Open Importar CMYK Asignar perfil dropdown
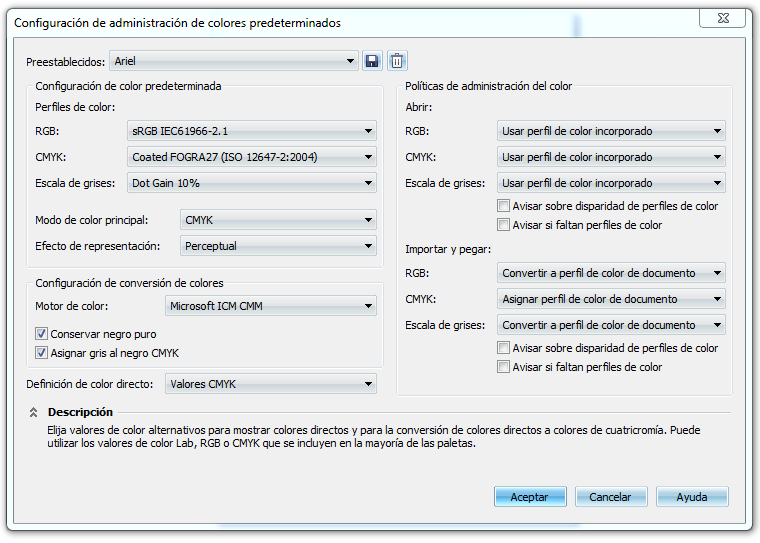Screen dimensions: 760x543 610,299
